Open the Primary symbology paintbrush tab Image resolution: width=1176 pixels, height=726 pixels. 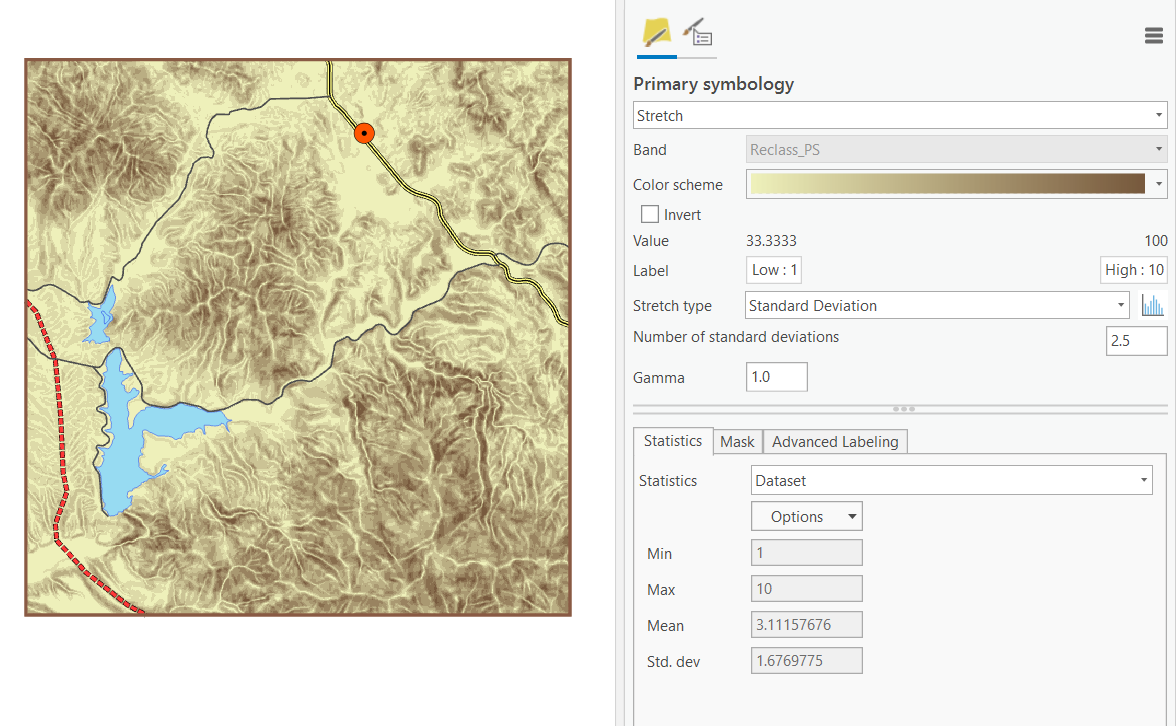pyautogui.click(x=656, y=34)
